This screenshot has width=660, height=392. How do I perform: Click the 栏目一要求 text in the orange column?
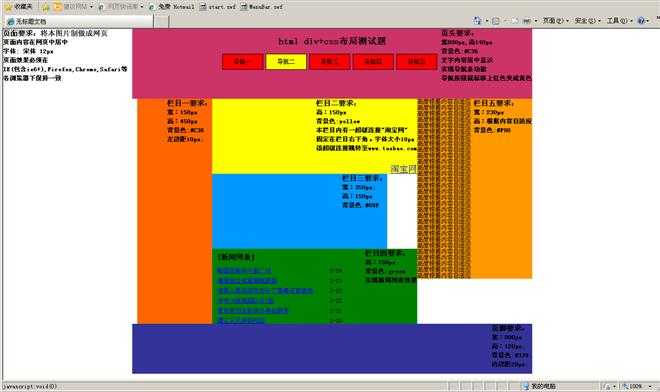(187, 103)
